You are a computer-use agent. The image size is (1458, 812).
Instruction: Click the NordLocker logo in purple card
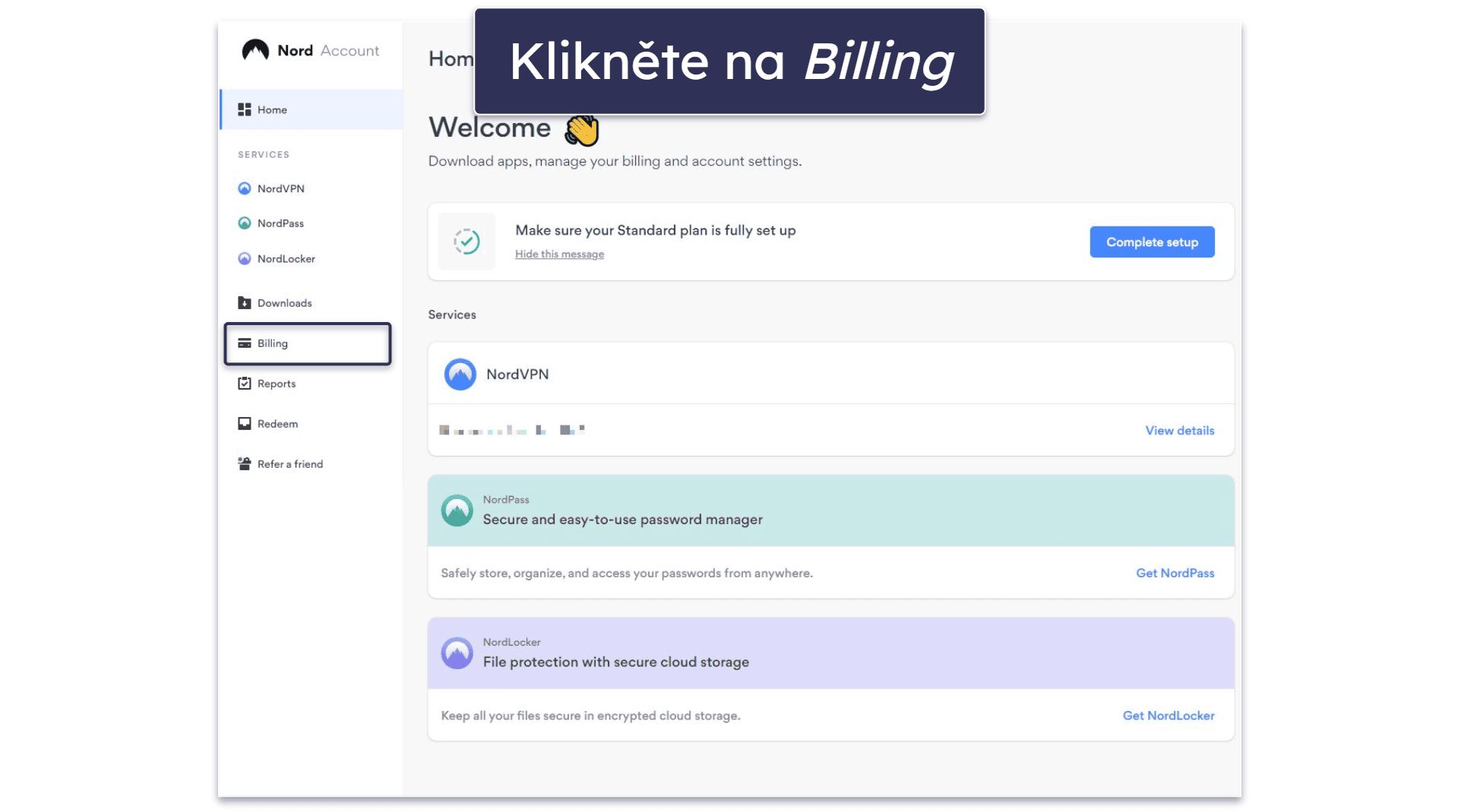click(457, 653)
